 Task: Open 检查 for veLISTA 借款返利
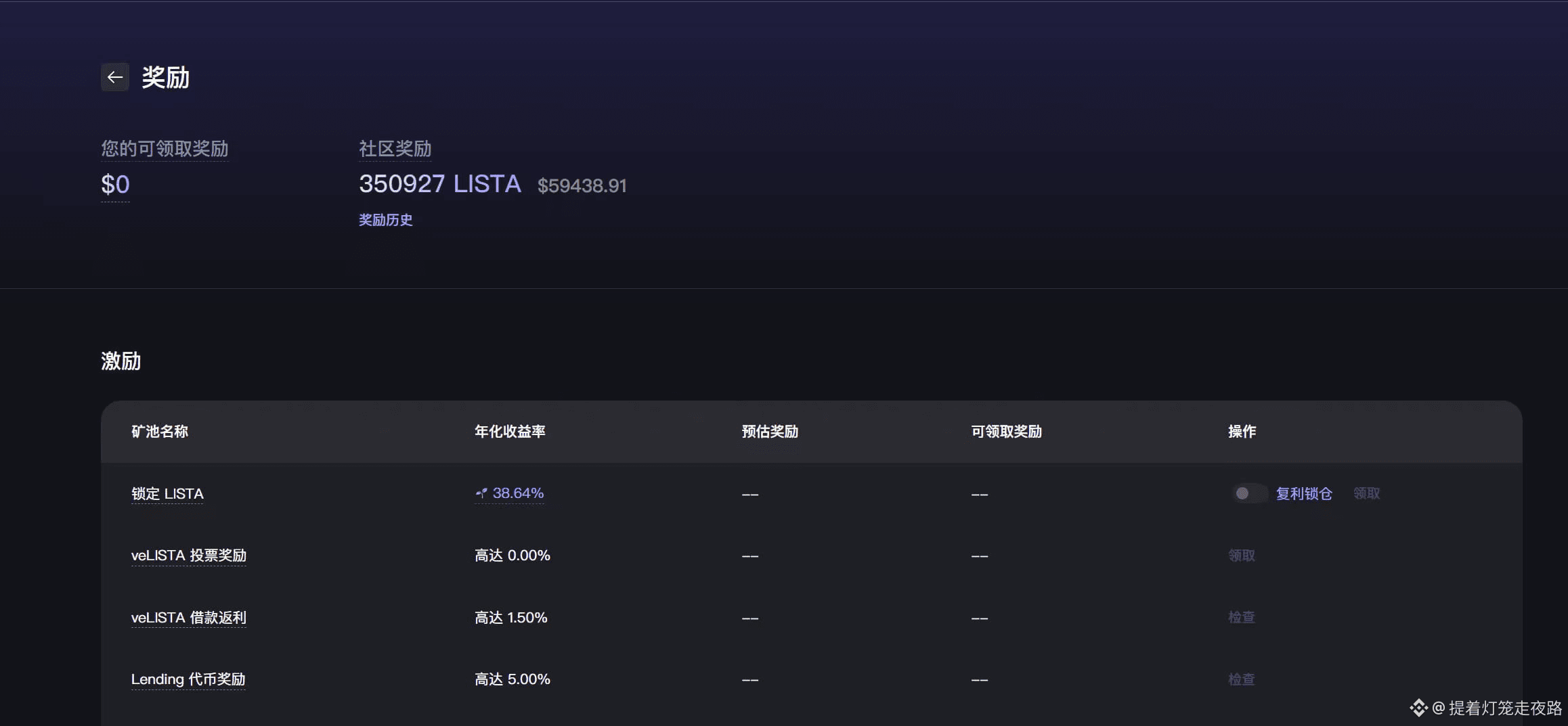click(1240, 617)
